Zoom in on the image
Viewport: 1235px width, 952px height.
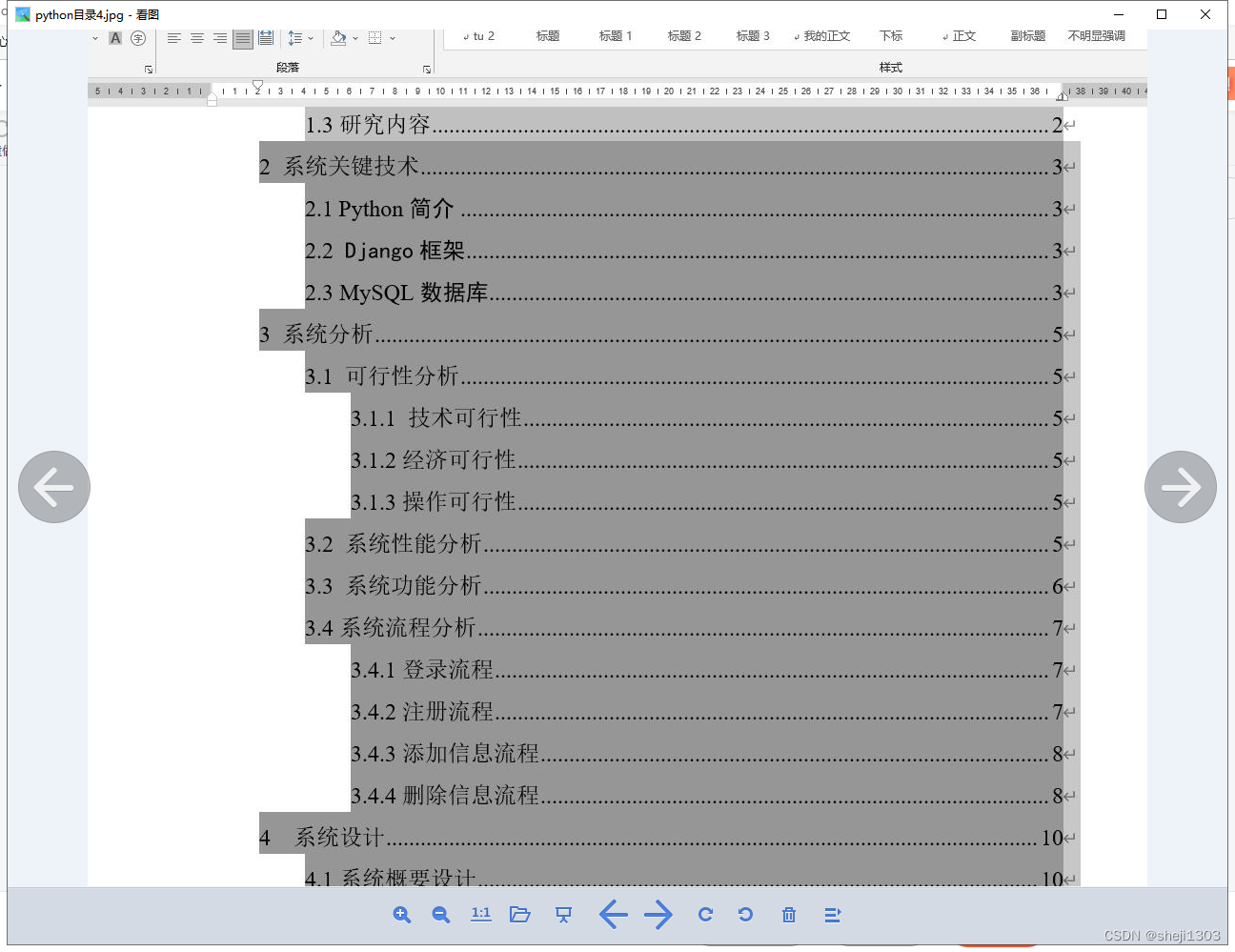(401, 915)
